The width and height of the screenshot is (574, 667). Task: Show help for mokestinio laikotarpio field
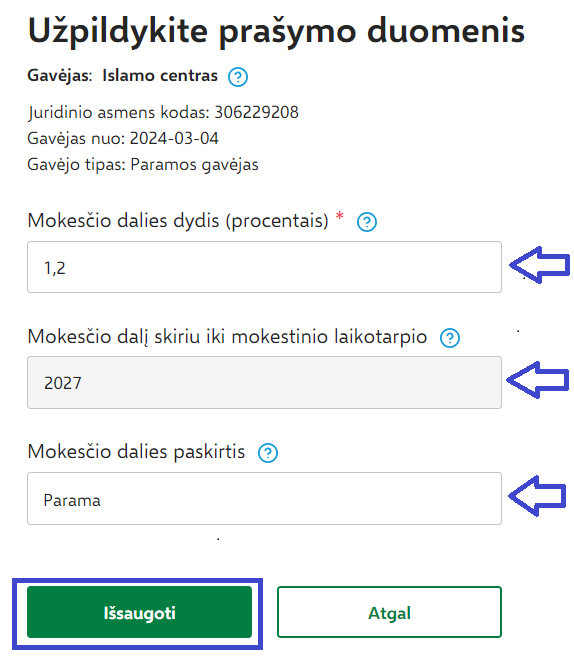[449, 338]
